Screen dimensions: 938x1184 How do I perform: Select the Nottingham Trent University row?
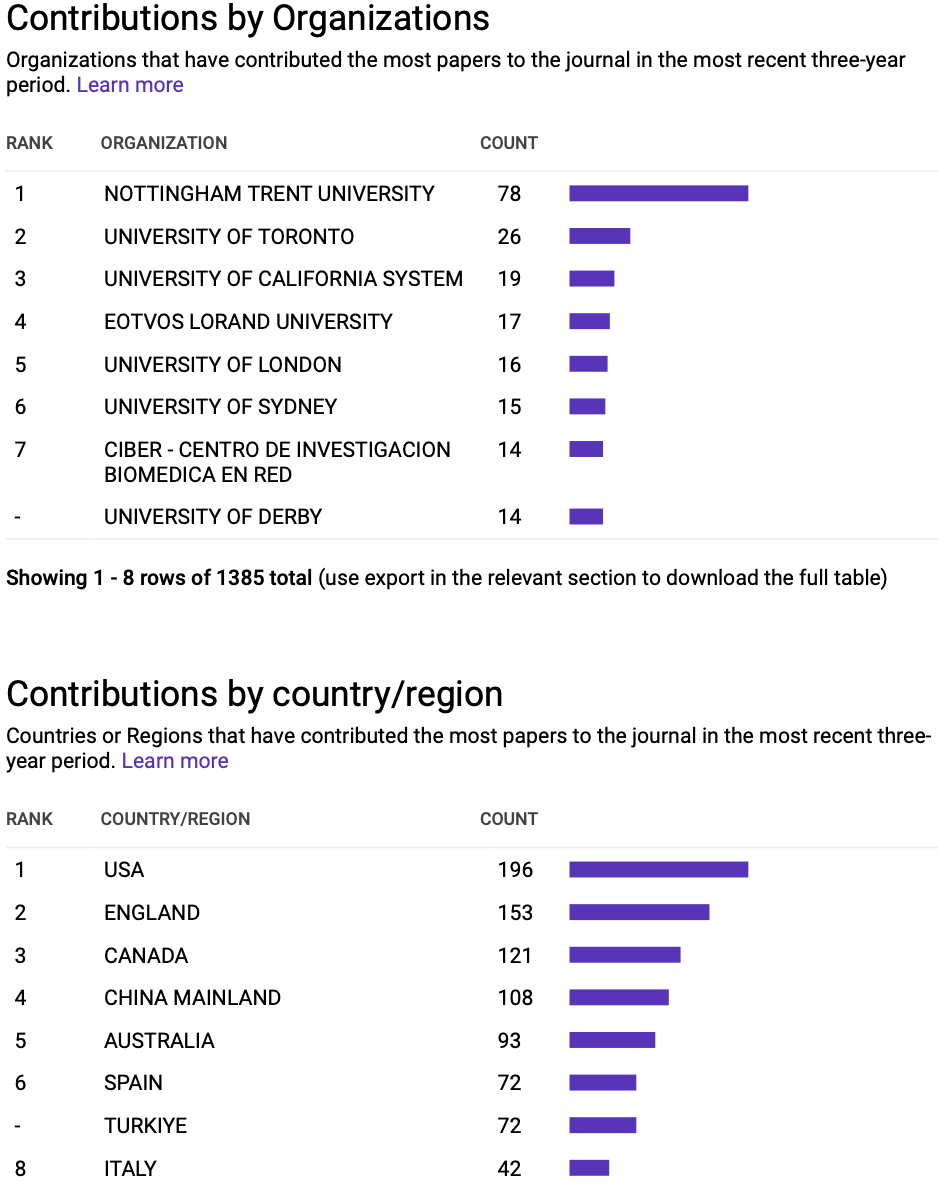pyautogui.click(x=471, y=193)
